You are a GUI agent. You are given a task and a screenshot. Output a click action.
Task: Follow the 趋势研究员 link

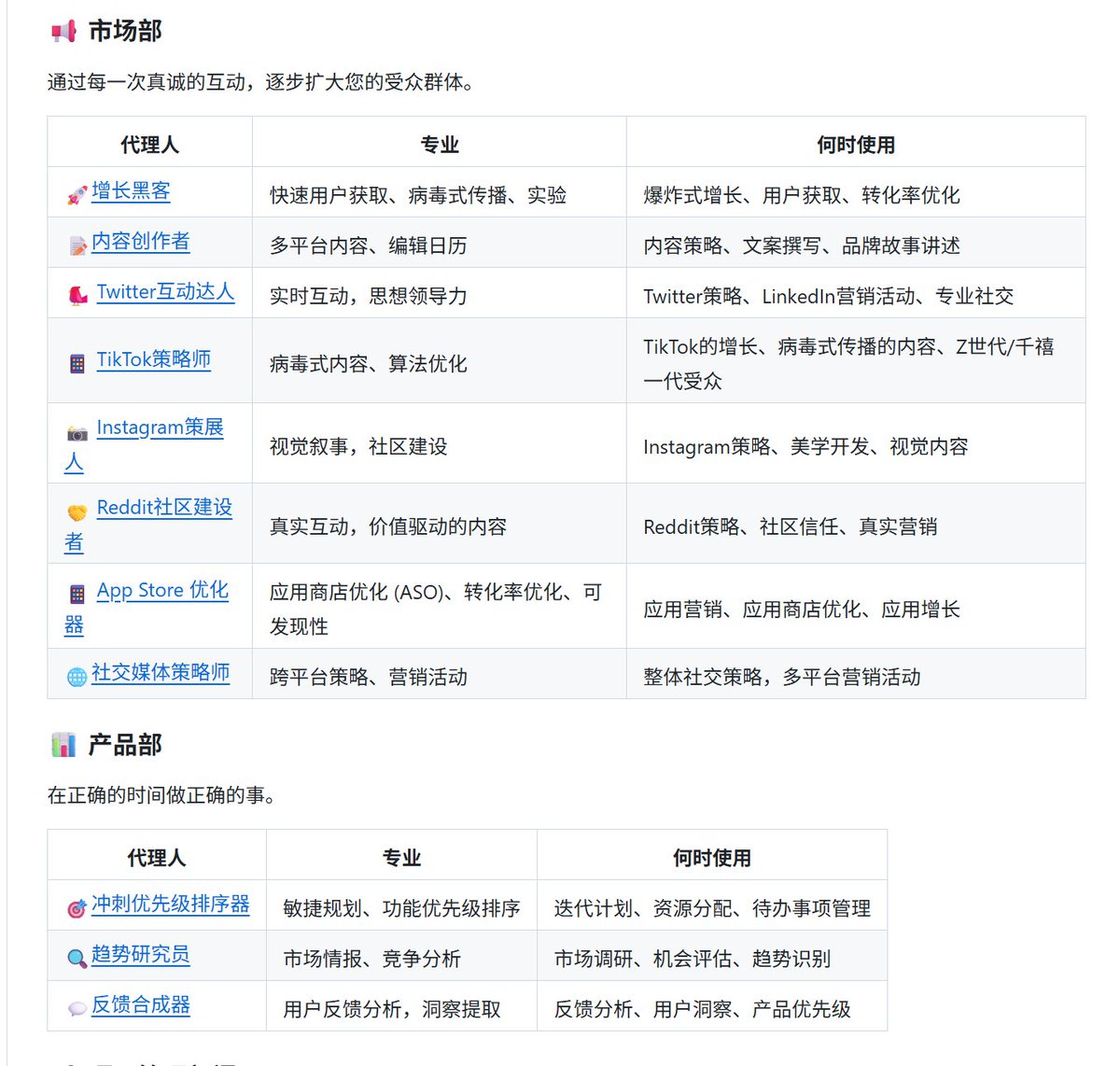click(141, 955)
